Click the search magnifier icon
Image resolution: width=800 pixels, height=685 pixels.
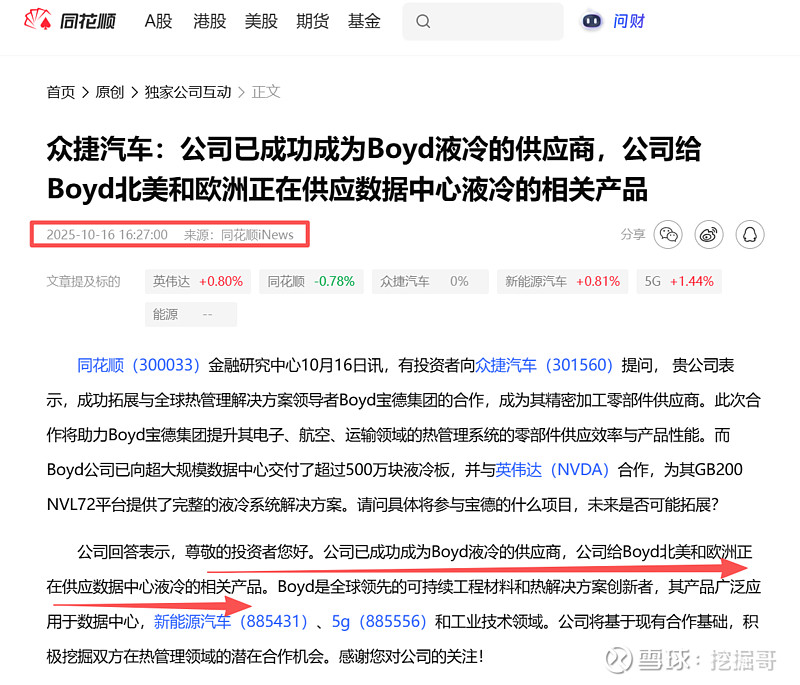(423, 21)
